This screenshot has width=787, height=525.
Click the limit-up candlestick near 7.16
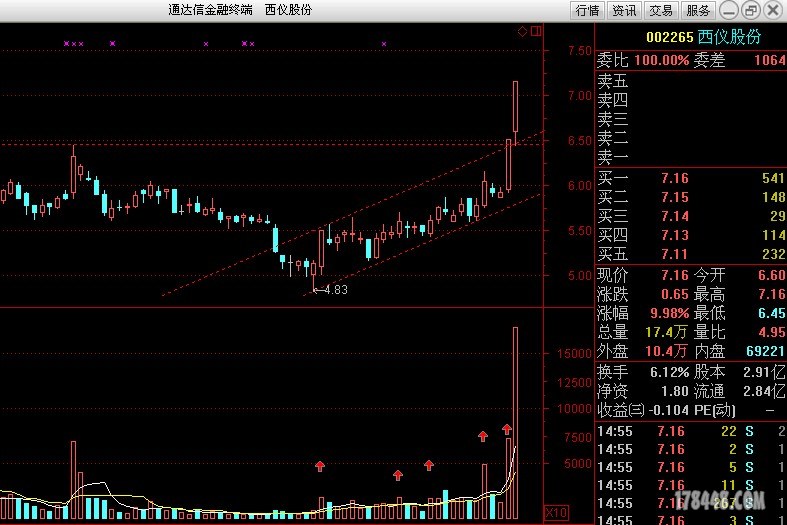pos(516,106)
